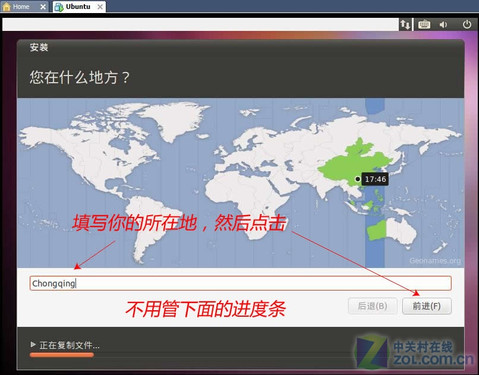Click the orange file copy progress bar
The image size is (479, 375).
(62, 355)
